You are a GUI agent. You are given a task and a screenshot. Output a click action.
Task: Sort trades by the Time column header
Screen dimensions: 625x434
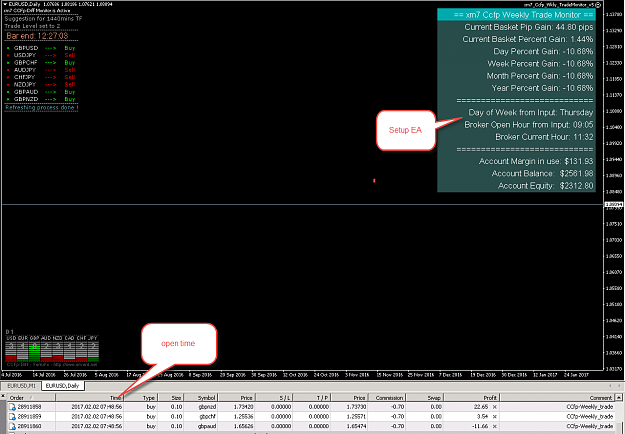89,398
